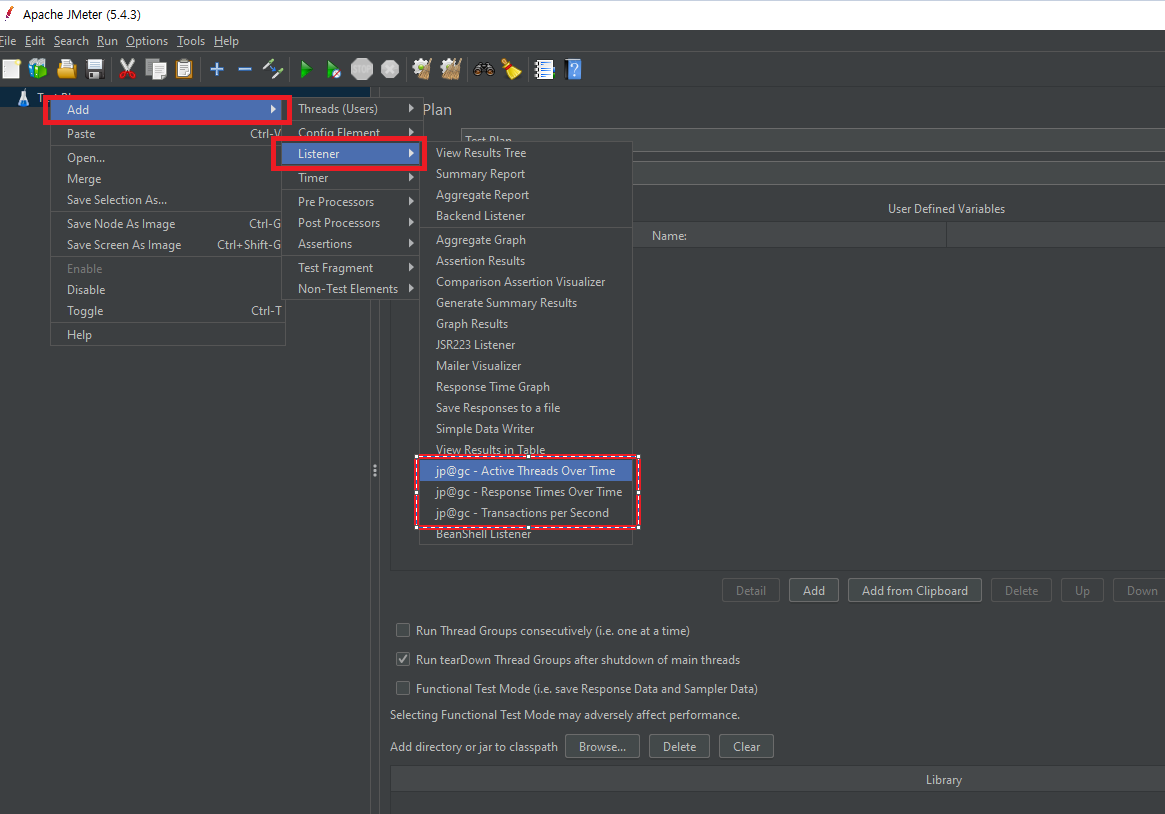
Task: Choose Response Time Graph listener
Action: point(526,386)
